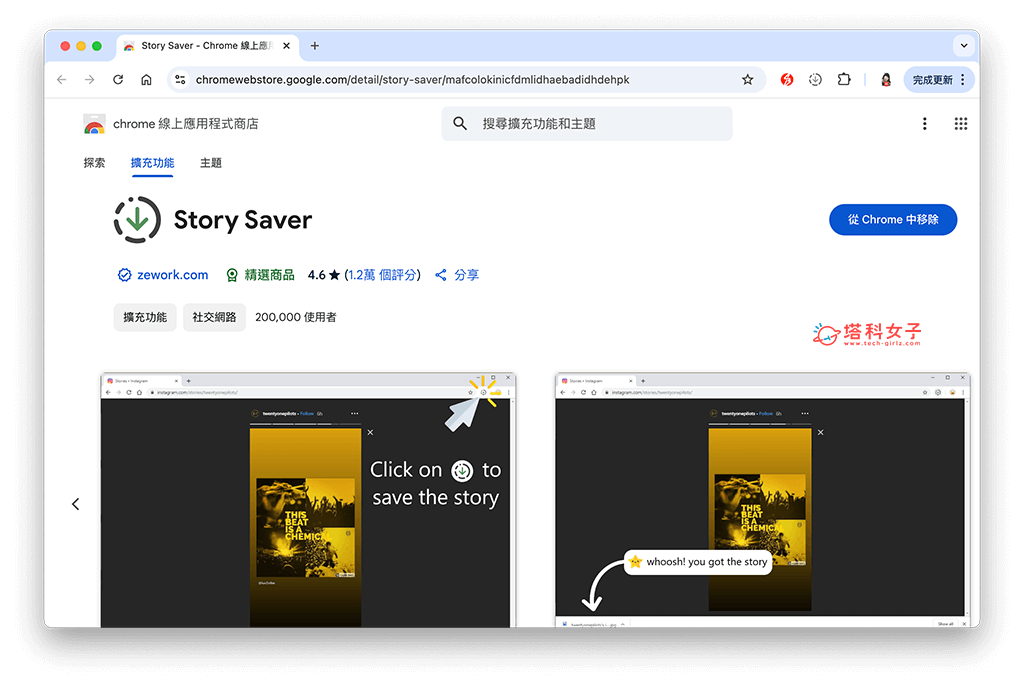1024x686 pixels.
Task: Open the Google apps grid
Action: tap(961, 123)
